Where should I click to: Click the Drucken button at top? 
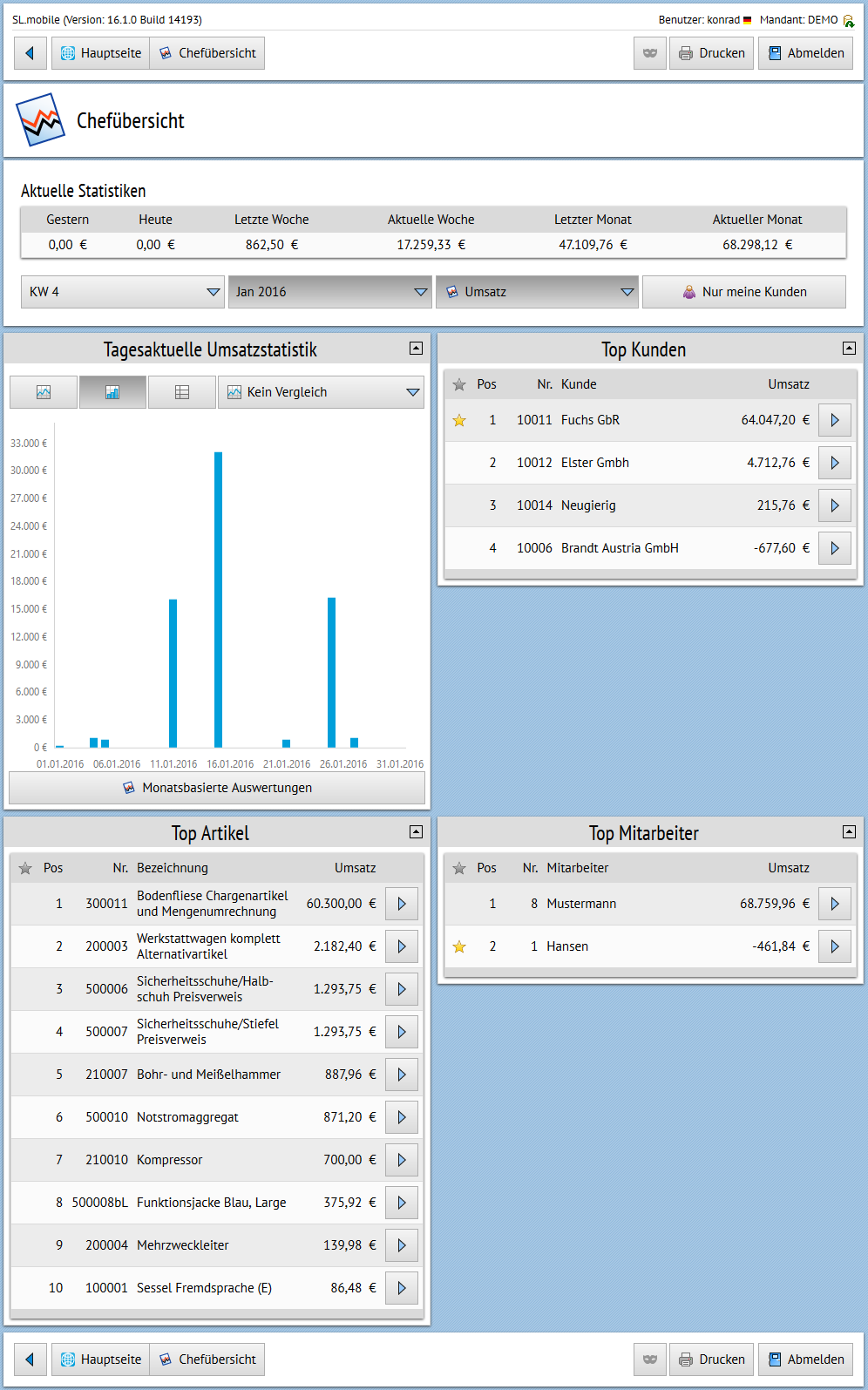click(711, 53)
